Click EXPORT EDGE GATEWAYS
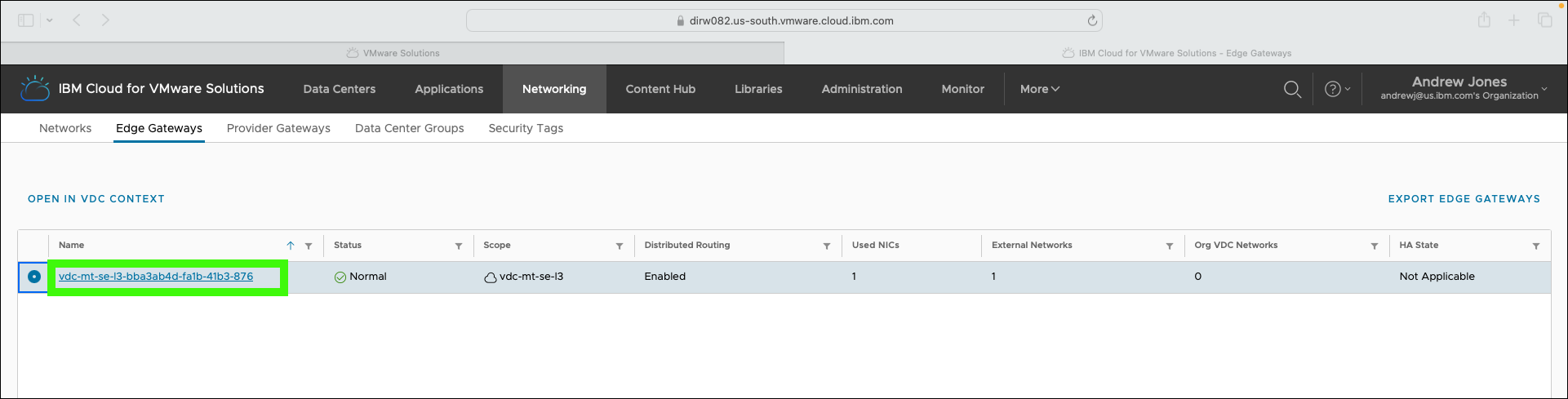This screenshot has width=1568, height=399. 1464,198
